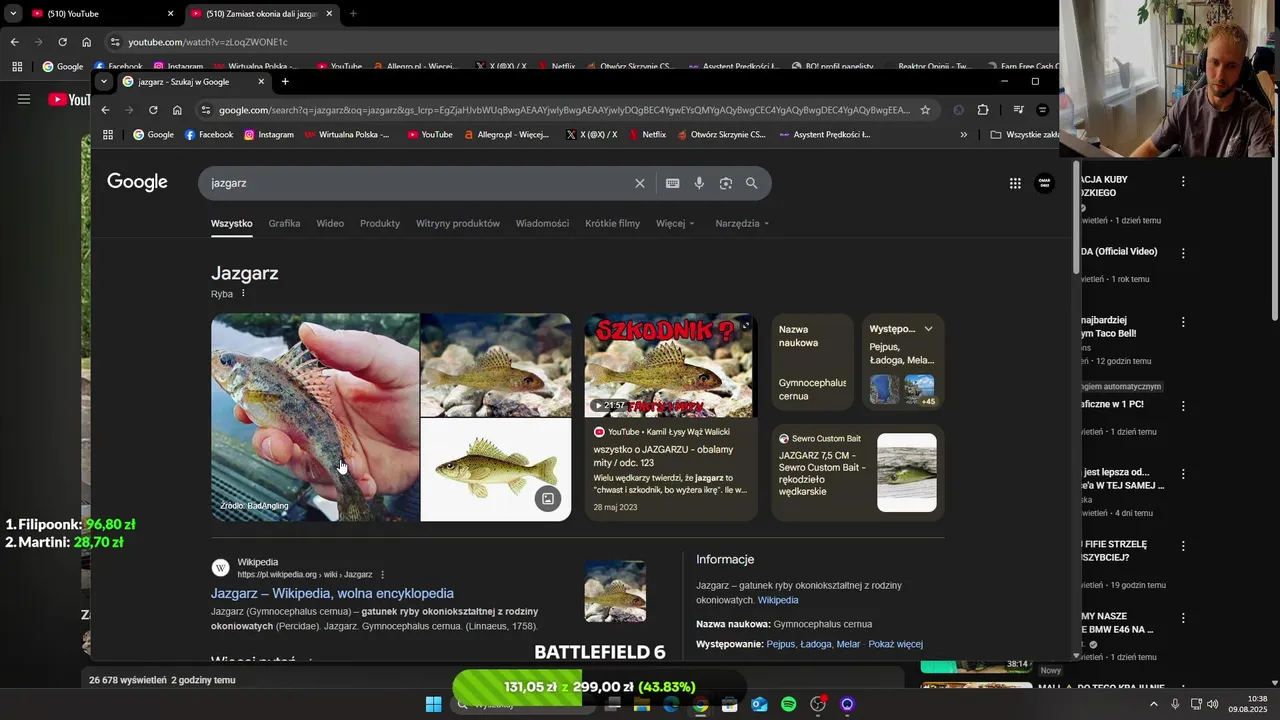The height and width of the screenshot is (720, 1280).
Task: Open more options for the Jazgarz knowledge panel
Action: pyautogui.click(x=243, y=293)
